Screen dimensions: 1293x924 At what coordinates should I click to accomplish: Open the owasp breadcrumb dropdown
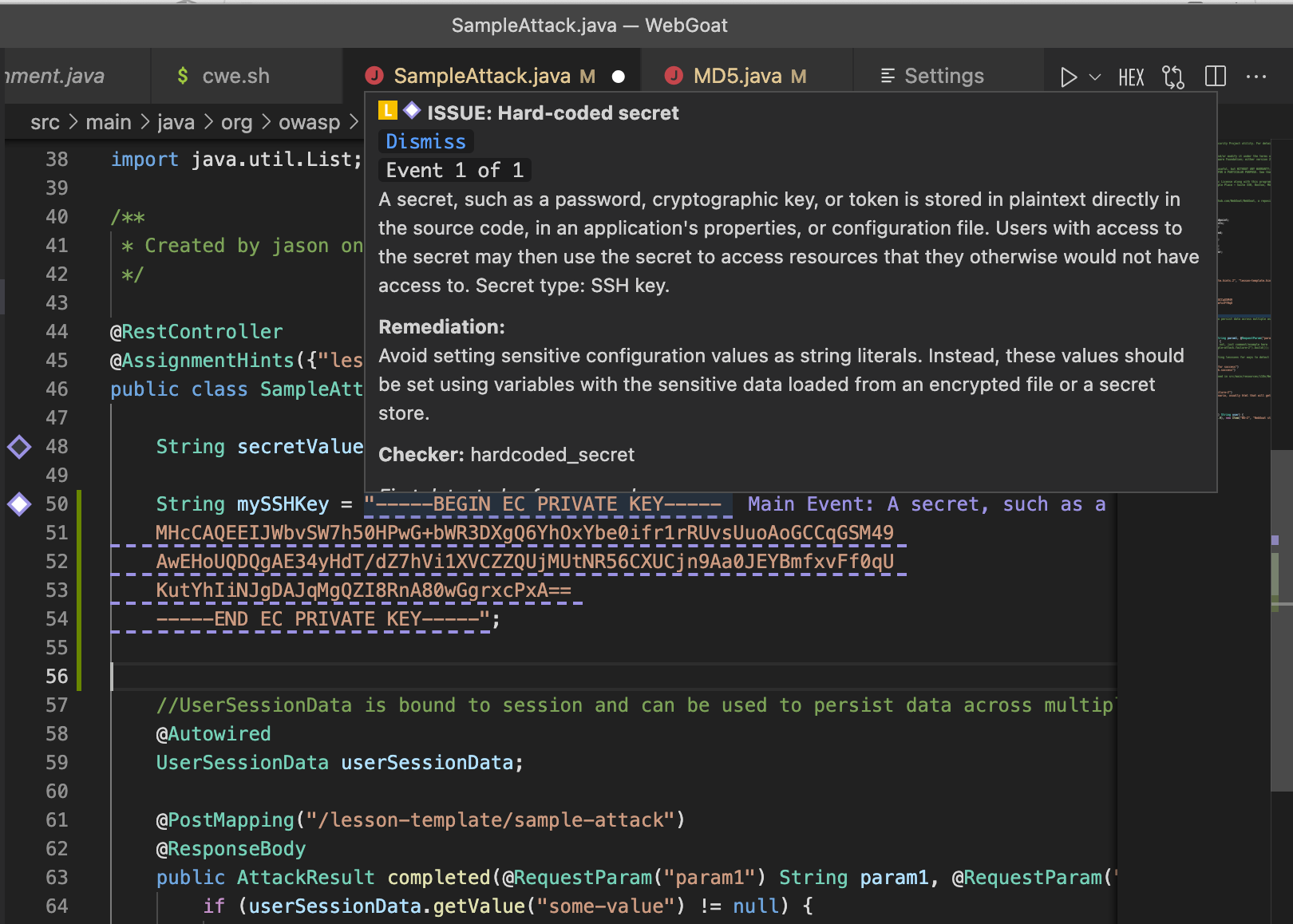310,122
